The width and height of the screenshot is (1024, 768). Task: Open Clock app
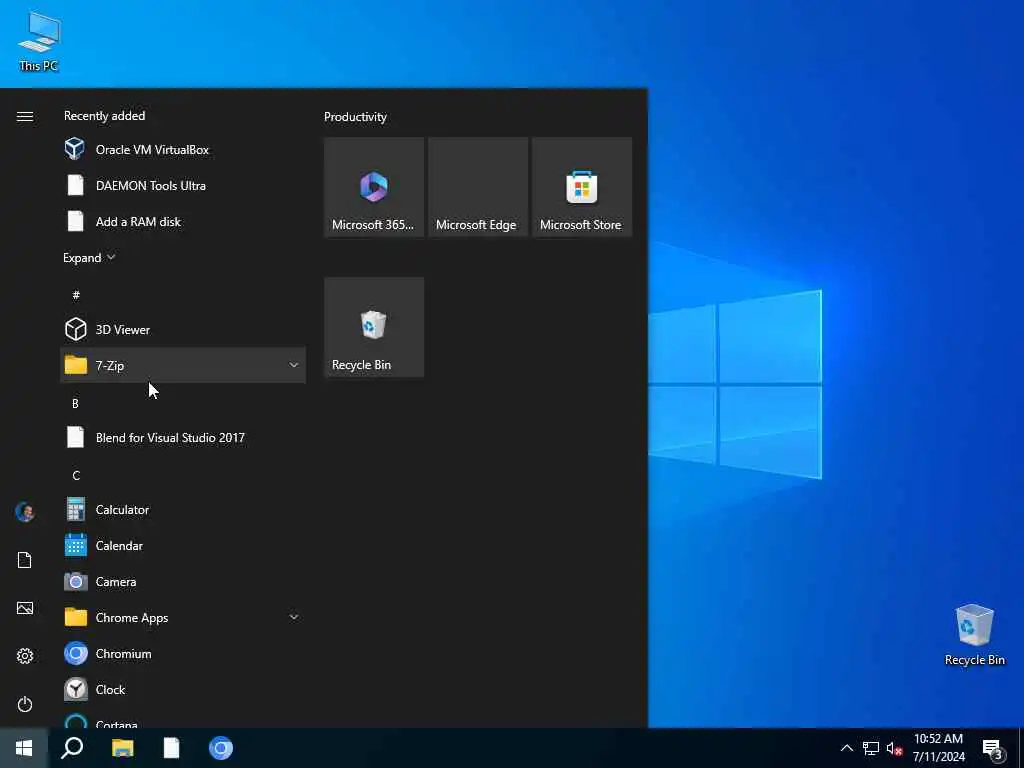(x=183, y=689)
